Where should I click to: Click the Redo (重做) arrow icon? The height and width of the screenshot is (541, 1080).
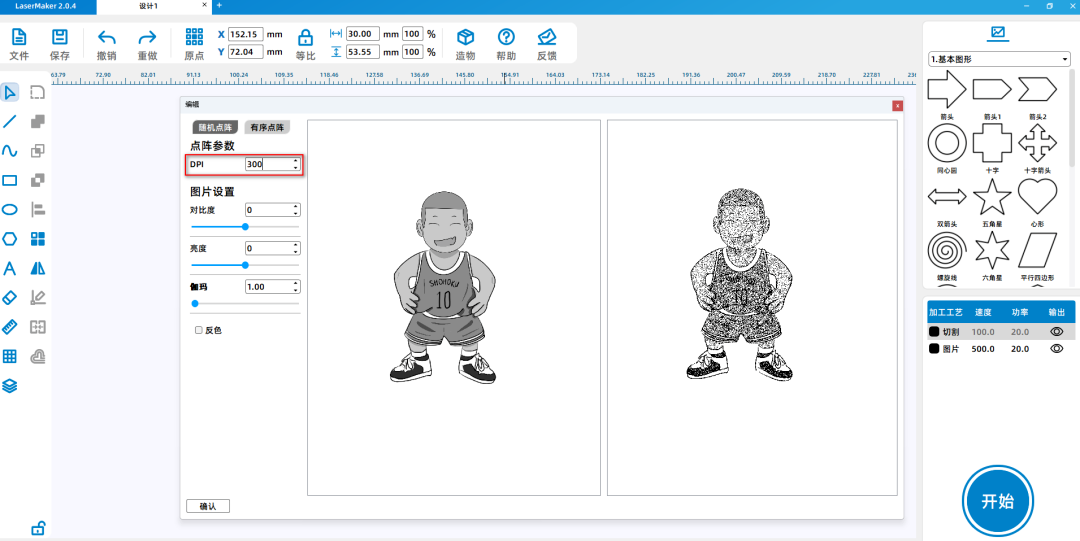(x=147, y=38)
